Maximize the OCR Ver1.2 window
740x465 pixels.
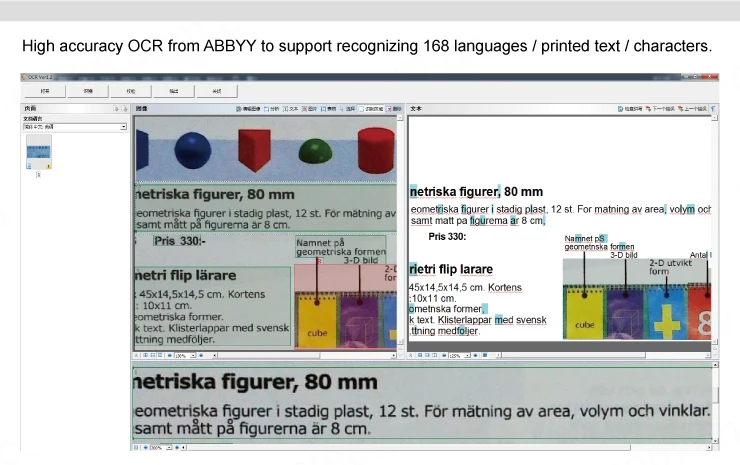(695, 76)
